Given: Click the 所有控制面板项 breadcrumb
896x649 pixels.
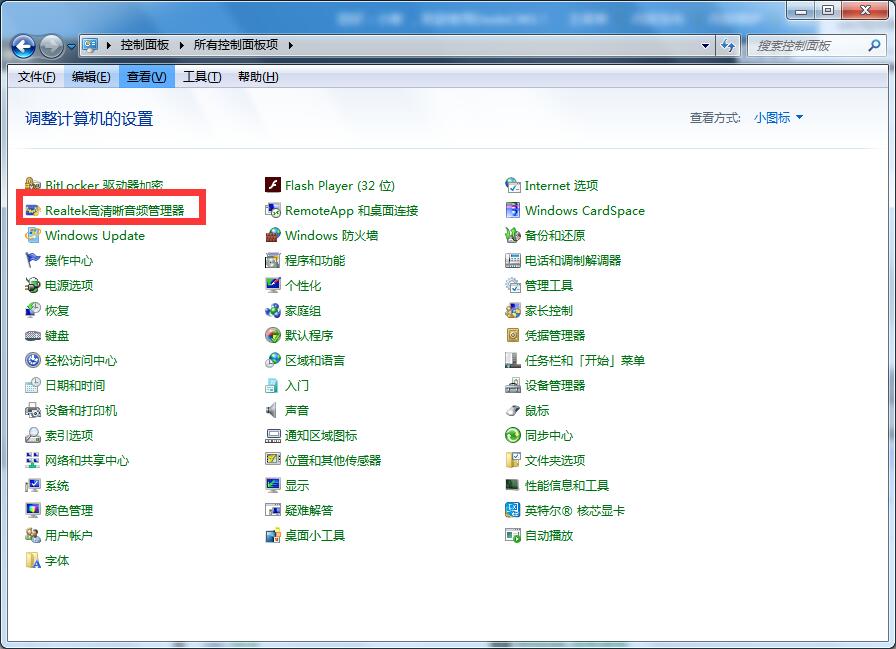Looking at the screenshot, I should [236, 45].
